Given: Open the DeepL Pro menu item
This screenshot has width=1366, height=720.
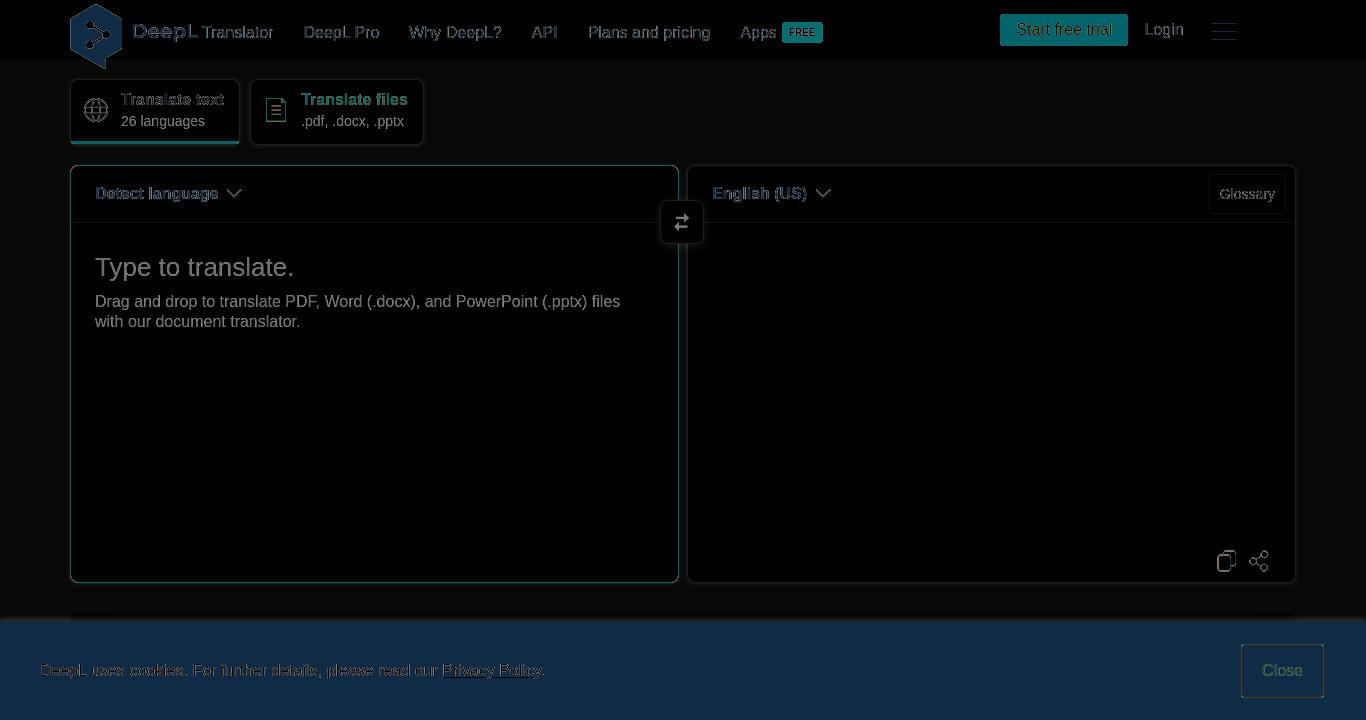Looking at the screenshot, I should [x=341, y=32].
